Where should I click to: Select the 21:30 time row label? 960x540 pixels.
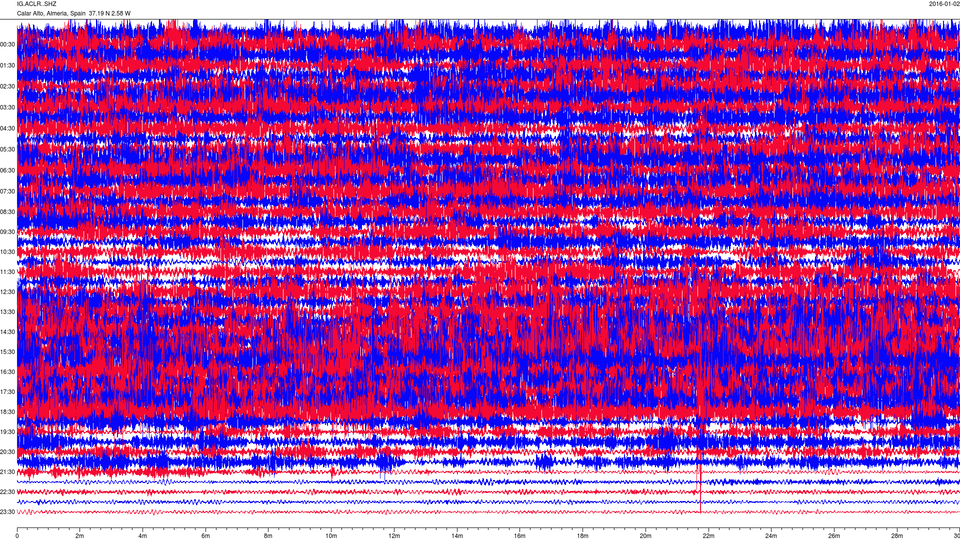[7, 472]
